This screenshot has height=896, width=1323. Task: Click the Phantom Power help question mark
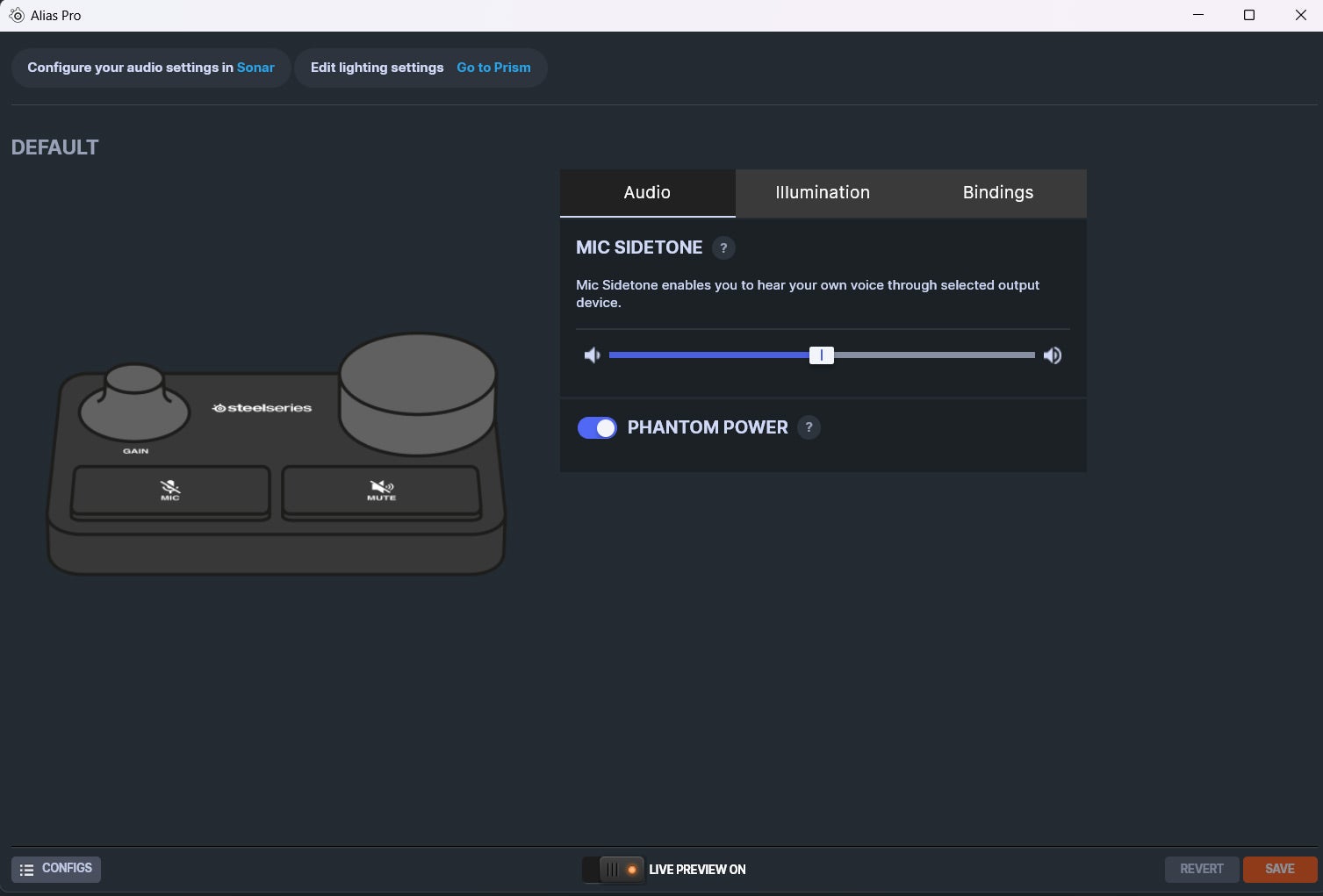tap(809, 427)
